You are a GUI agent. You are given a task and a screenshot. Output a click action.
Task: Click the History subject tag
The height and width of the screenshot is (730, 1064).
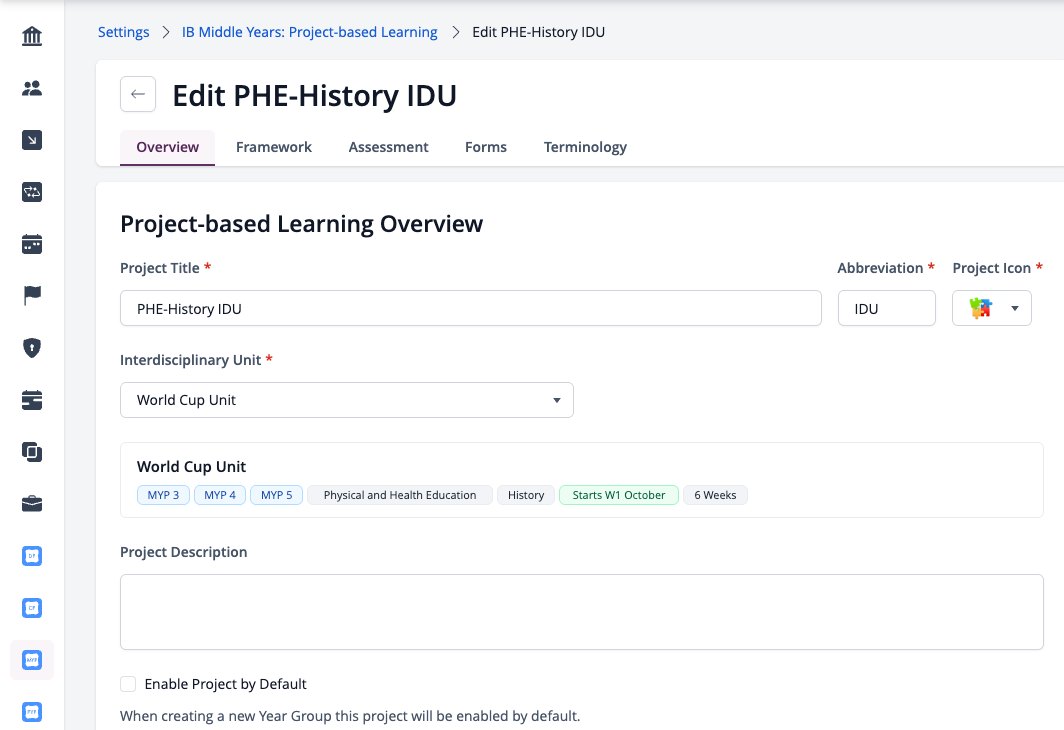point(526,495)
